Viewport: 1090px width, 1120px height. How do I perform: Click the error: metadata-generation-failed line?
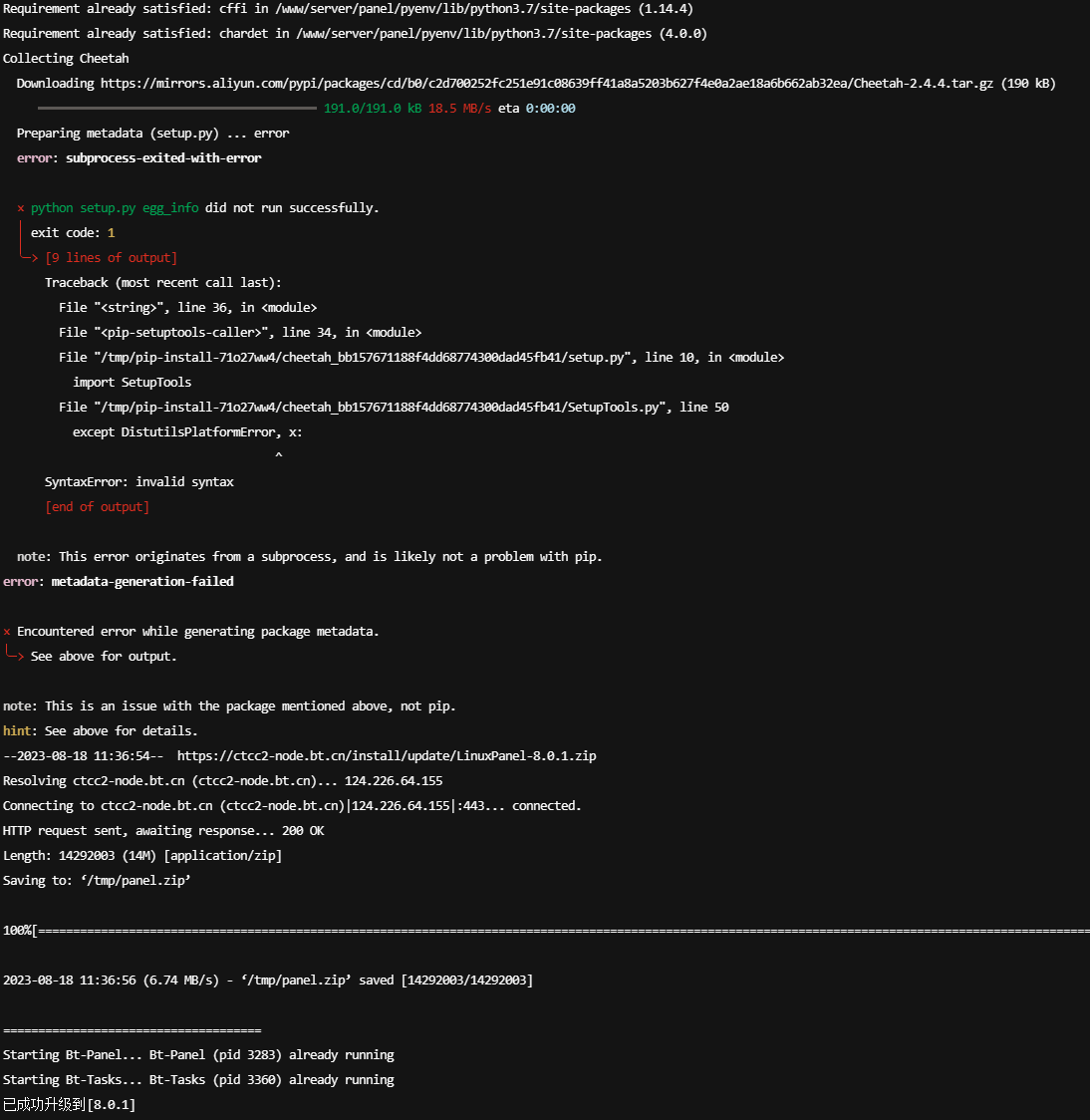pyautogui.click(x=119, y=582)
